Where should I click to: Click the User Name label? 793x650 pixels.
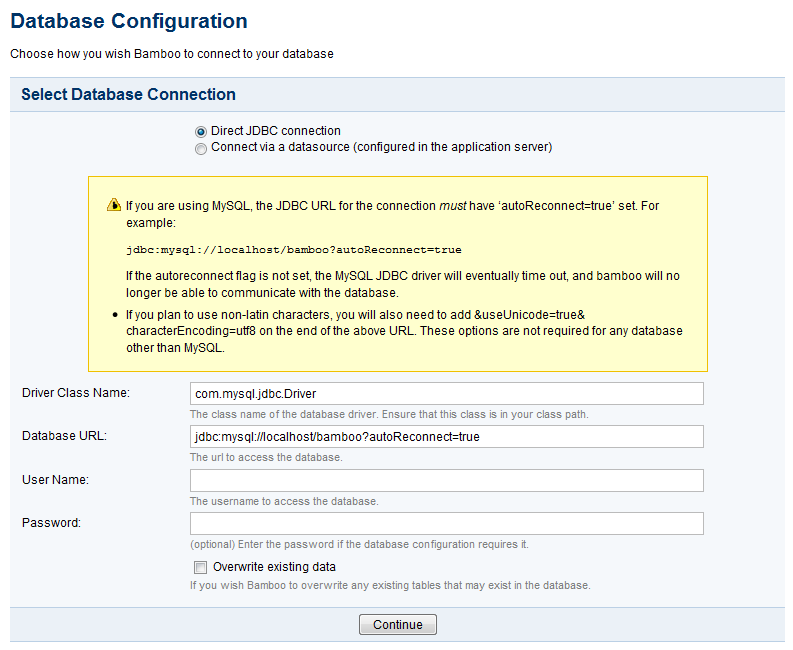coord(55,480)
